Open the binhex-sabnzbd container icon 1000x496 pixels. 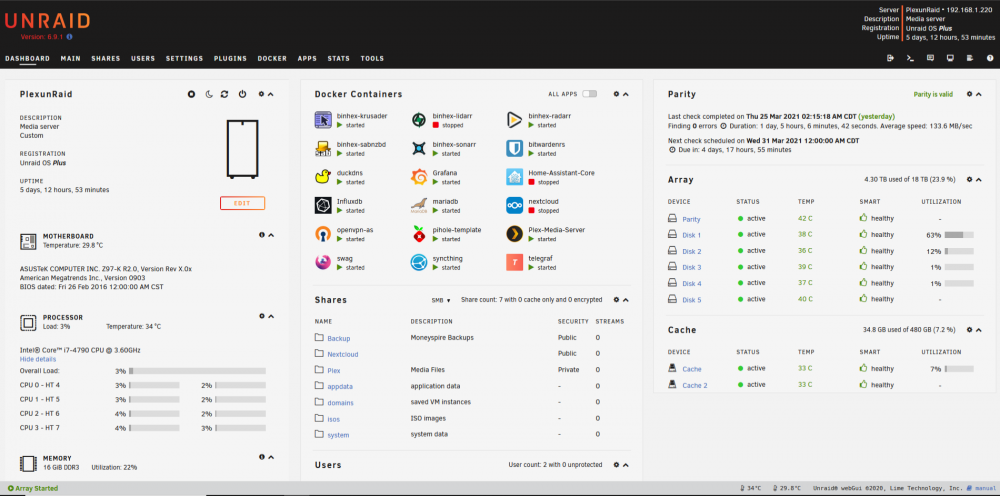click(323, 149)
